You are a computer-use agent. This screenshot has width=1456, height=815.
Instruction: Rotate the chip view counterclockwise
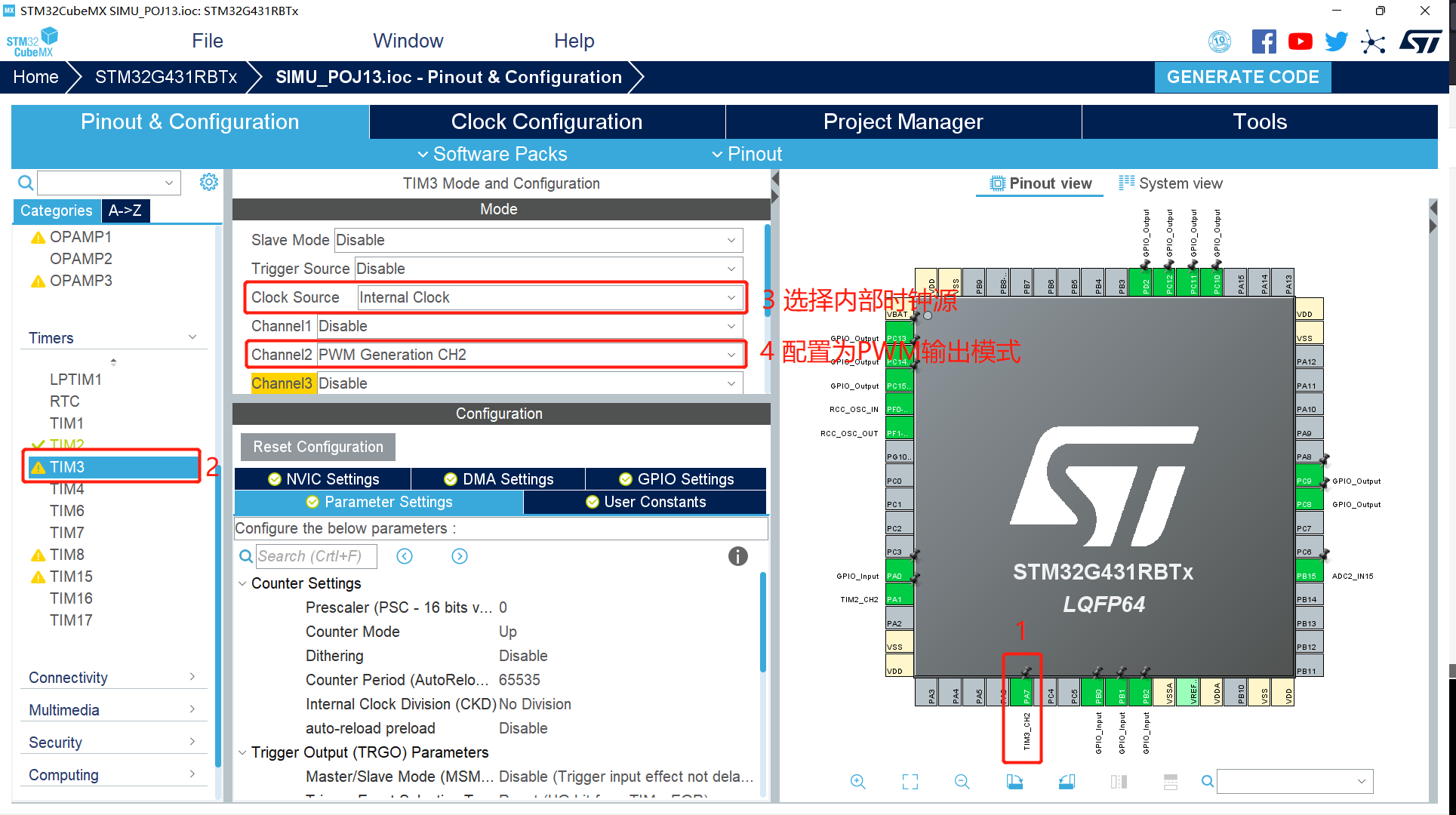[1067, 782]
